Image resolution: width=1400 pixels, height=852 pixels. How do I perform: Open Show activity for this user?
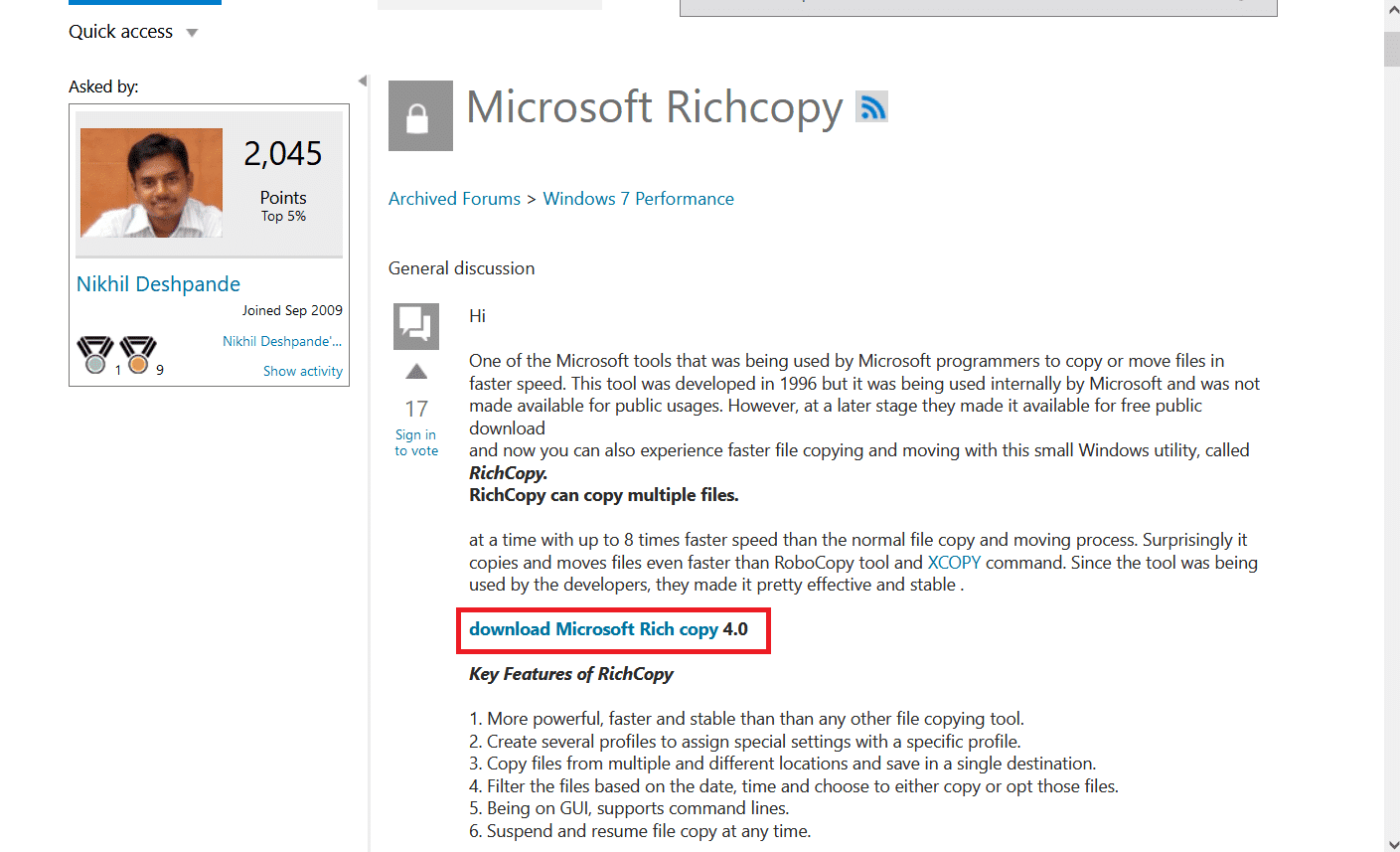tap(302, 370)
